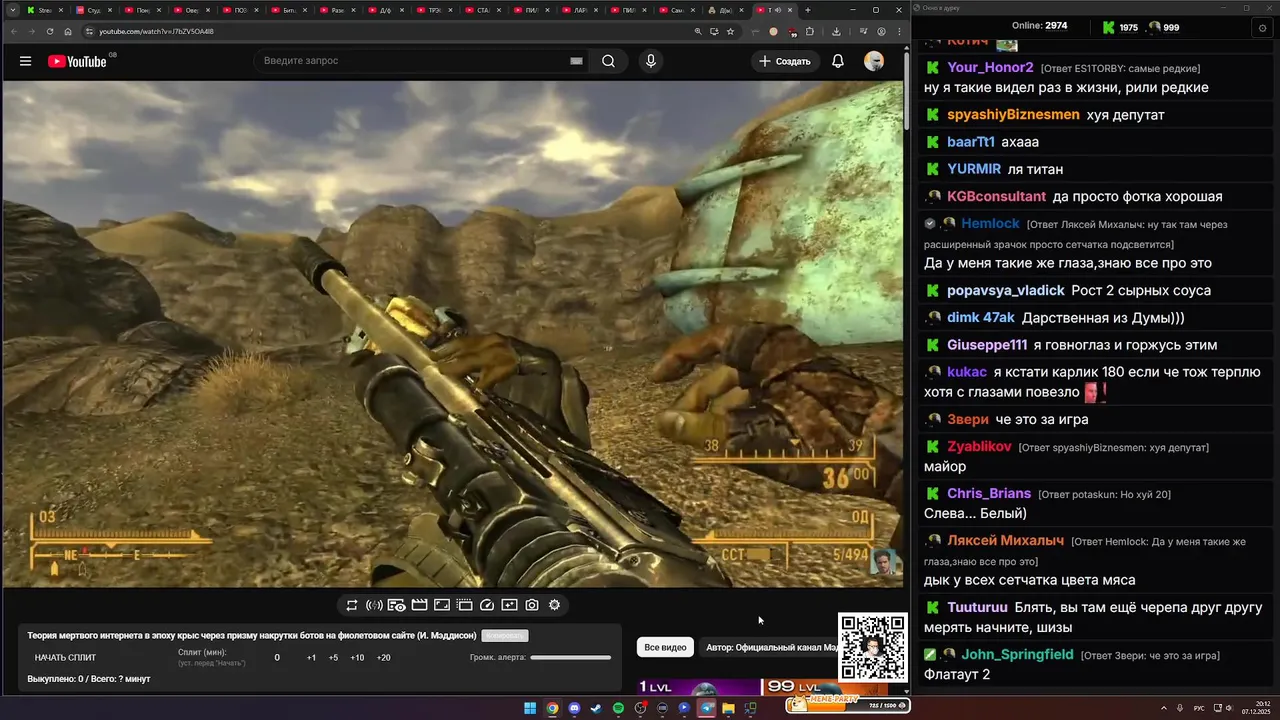The image size is (1280, 720).
Task: Go back in Chrome
Action: [12, 31]
